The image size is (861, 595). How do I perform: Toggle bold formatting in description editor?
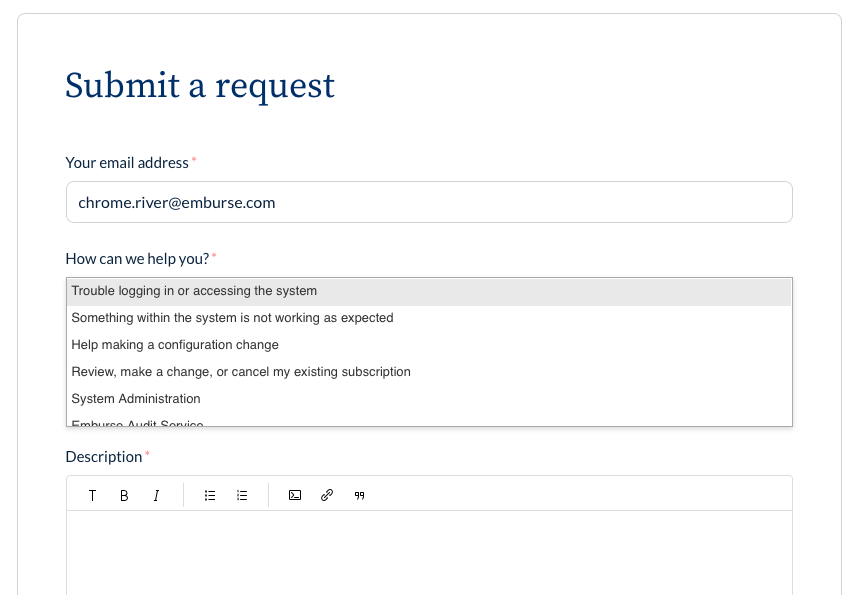pyautogui.click(x=124, y=496)
